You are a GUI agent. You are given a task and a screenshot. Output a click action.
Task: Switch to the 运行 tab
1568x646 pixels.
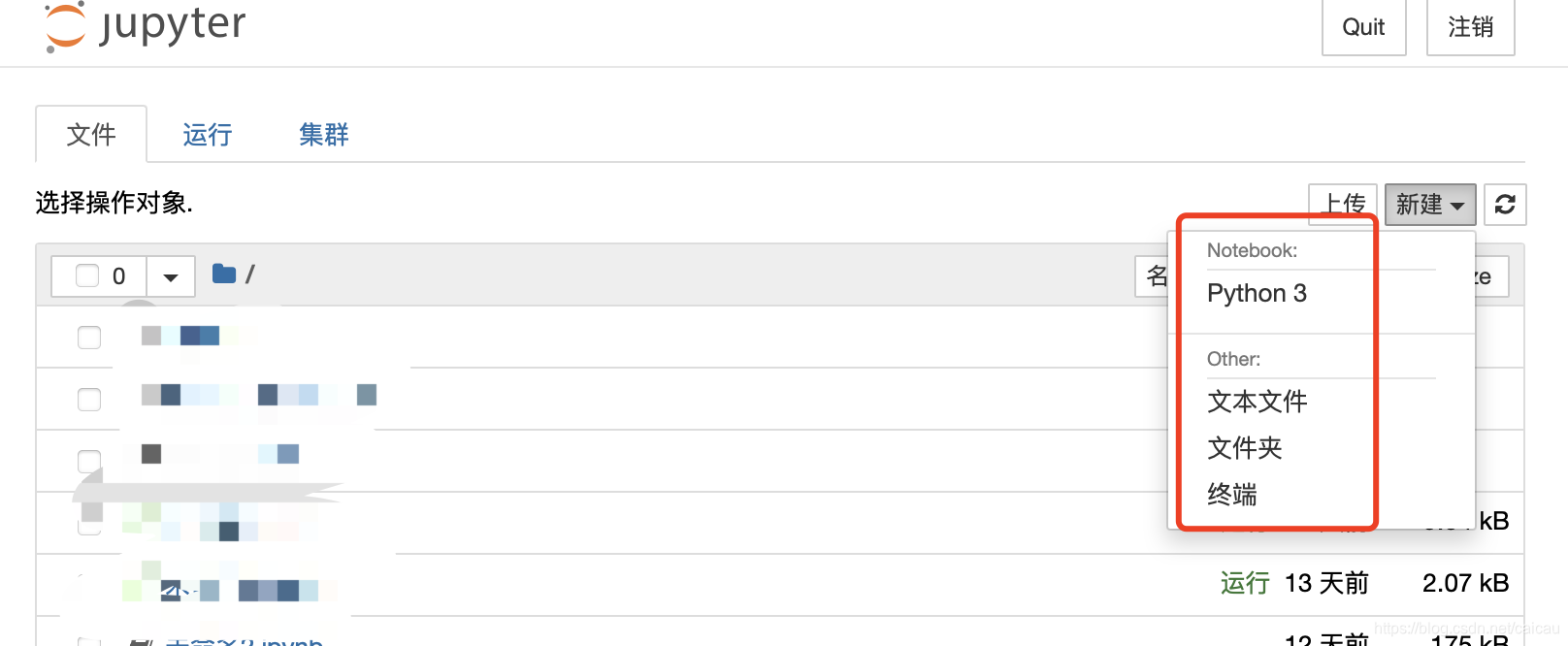coord(206,135)
